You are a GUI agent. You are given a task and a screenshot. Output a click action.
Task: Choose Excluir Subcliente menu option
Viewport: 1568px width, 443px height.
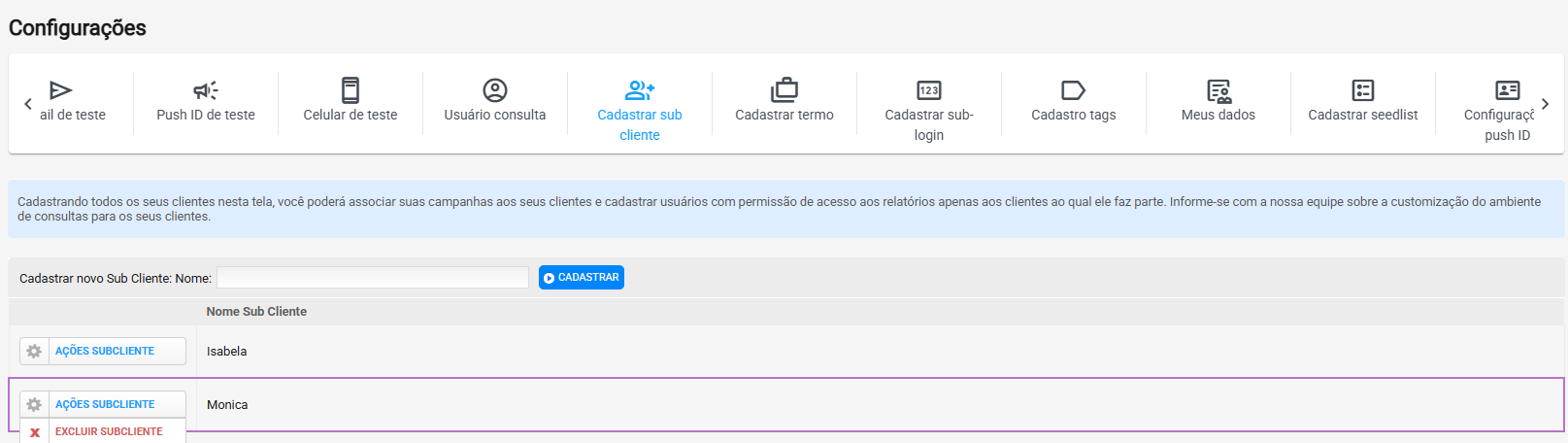click(x=103, y=431)
